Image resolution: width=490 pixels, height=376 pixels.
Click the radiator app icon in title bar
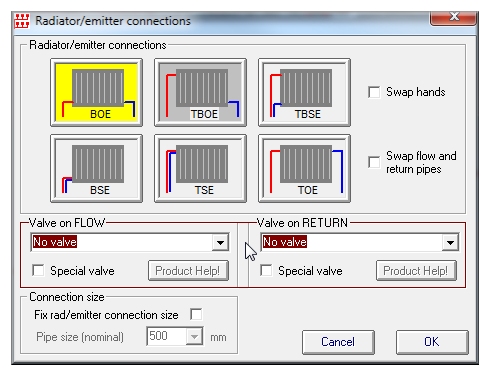22,21
